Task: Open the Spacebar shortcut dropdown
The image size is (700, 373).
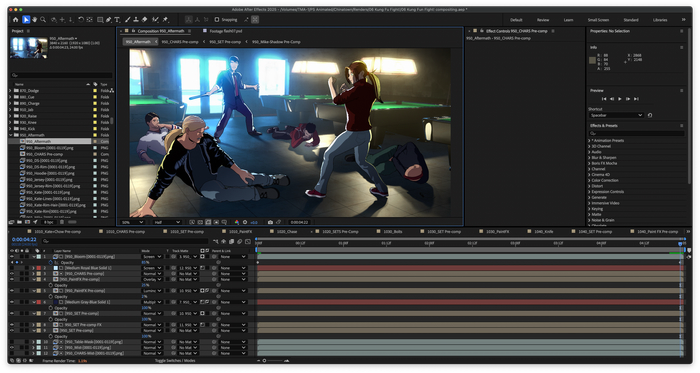Action: click(616, 115)
